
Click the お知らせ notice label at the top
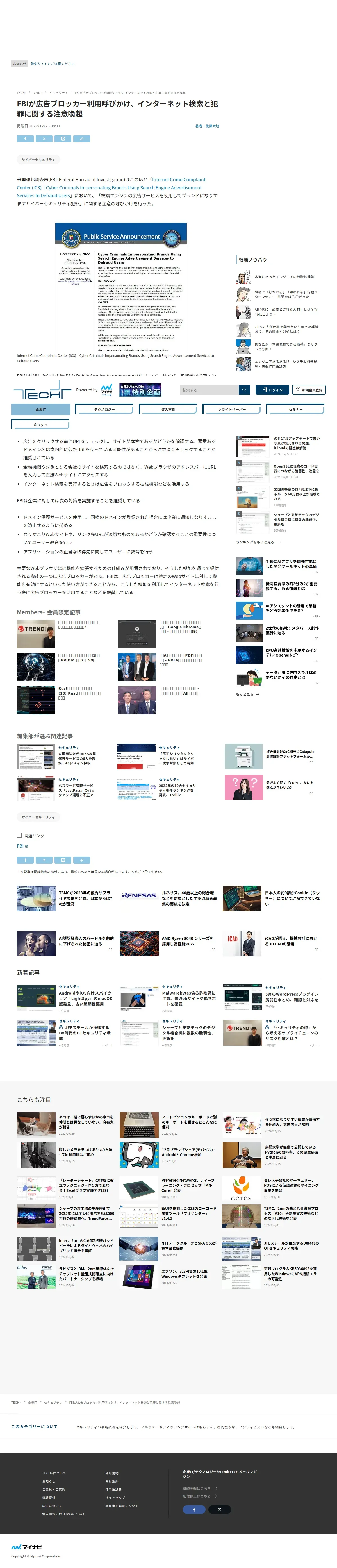pyautogui.click(x=19, y=63)
